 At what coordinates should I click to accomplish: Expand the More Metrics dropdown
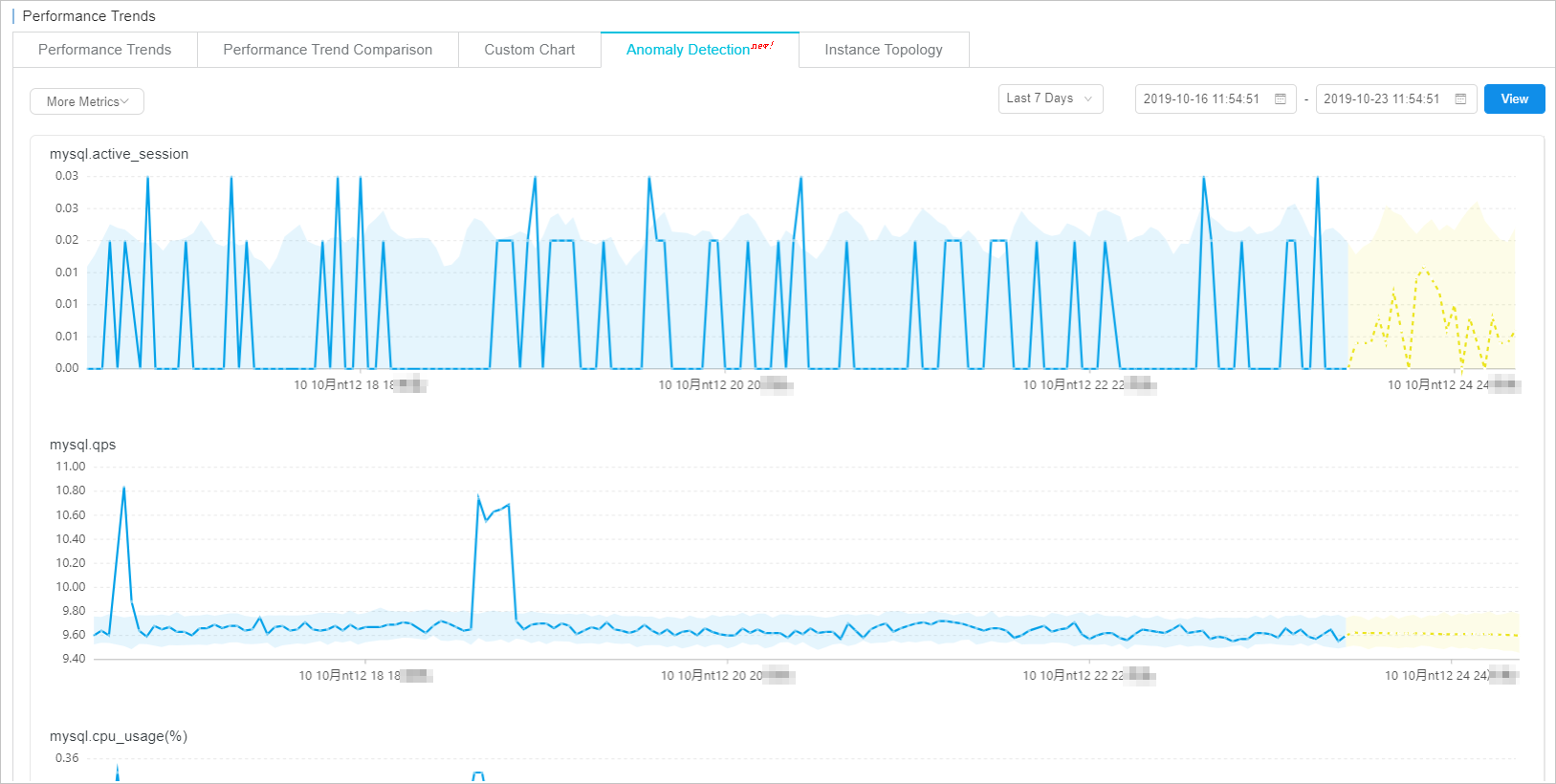coord(87,101)
